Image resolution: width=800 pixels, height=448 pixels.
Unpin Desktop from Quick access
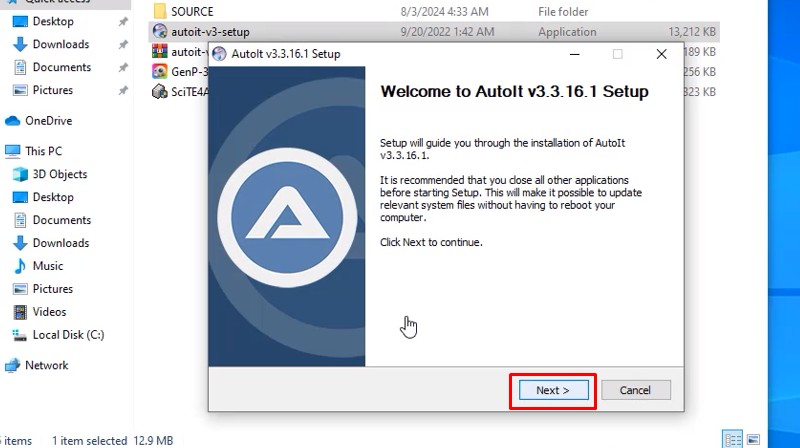point(123,21)
